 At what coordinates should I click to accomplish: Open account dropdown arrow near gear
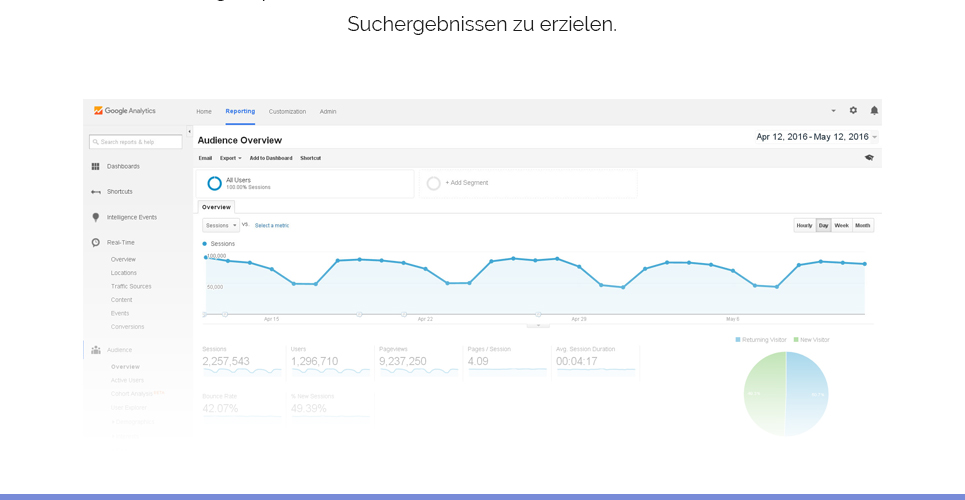(833, 111)
